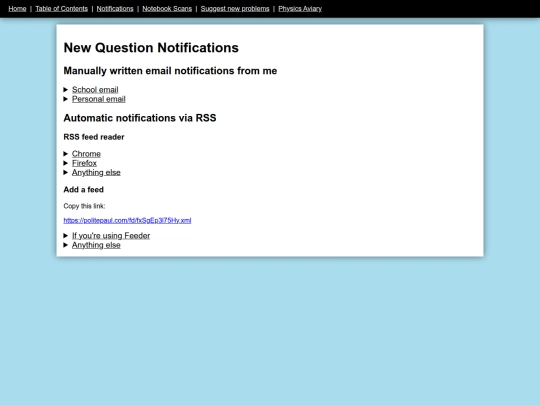Expand Anything else under Add a feed

coord(96,245)
